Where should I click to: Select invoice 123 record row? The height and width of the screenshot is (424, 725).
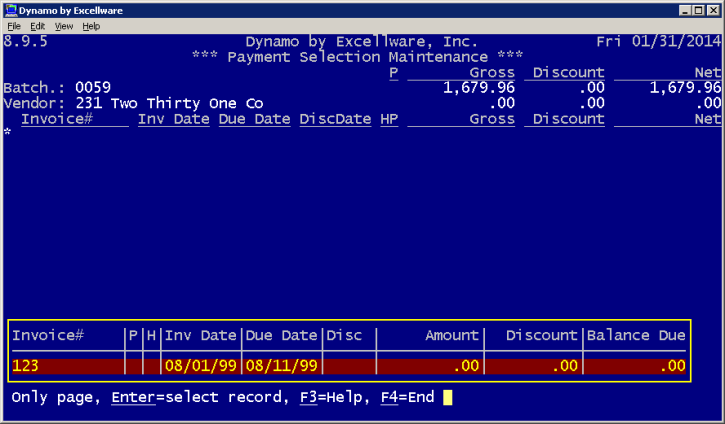point(349,366)
